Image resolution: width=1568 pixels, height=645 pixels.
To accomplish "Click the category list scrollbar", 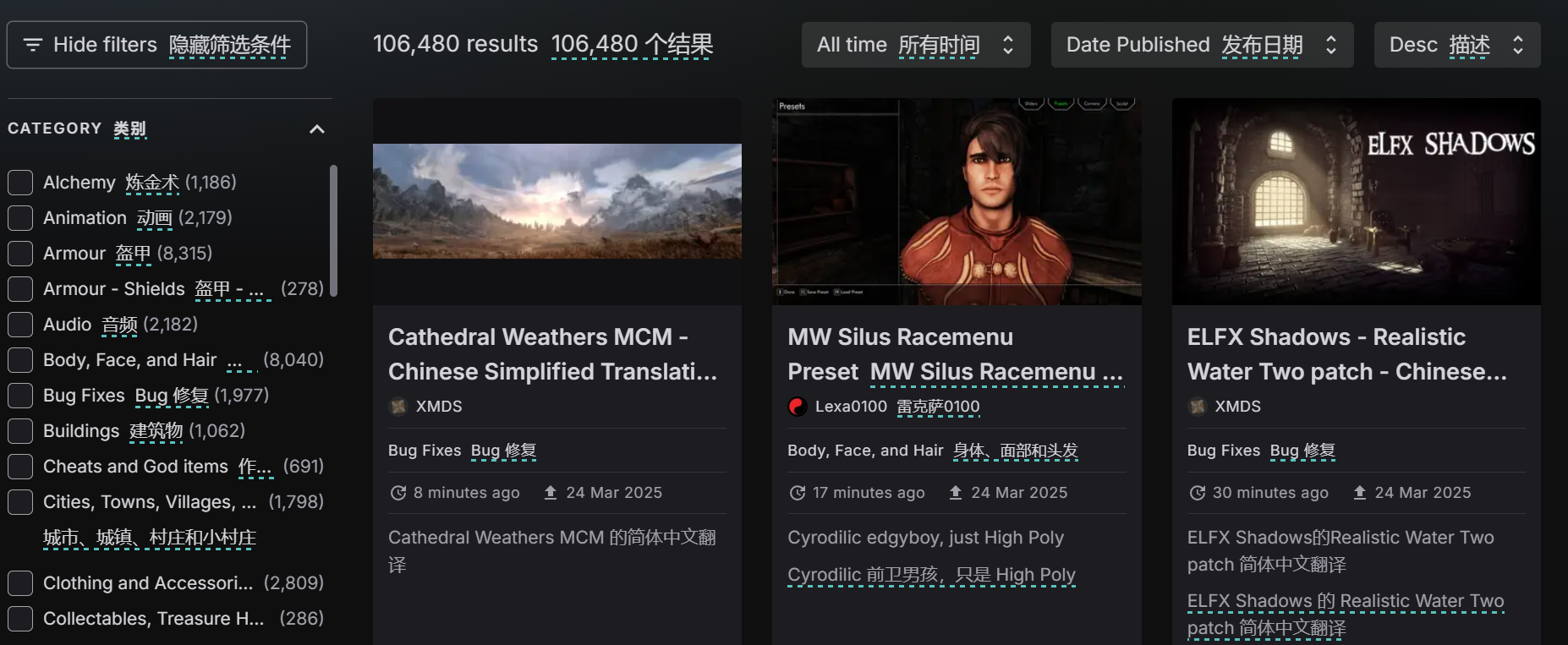I will 333,231.
